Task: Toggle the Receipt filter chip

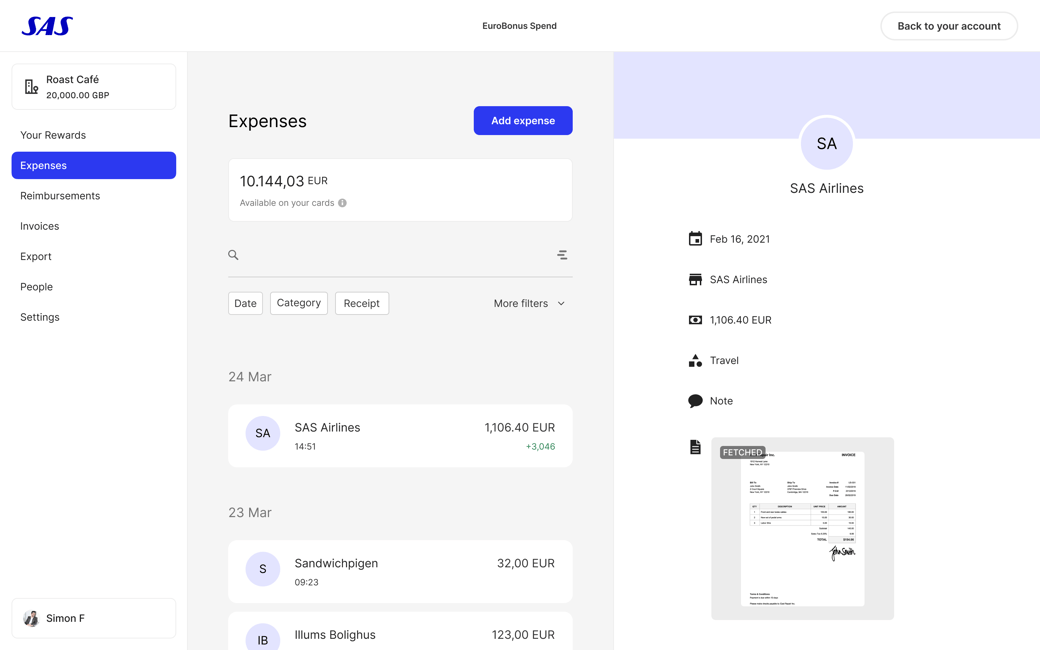Action: point(361,303)
